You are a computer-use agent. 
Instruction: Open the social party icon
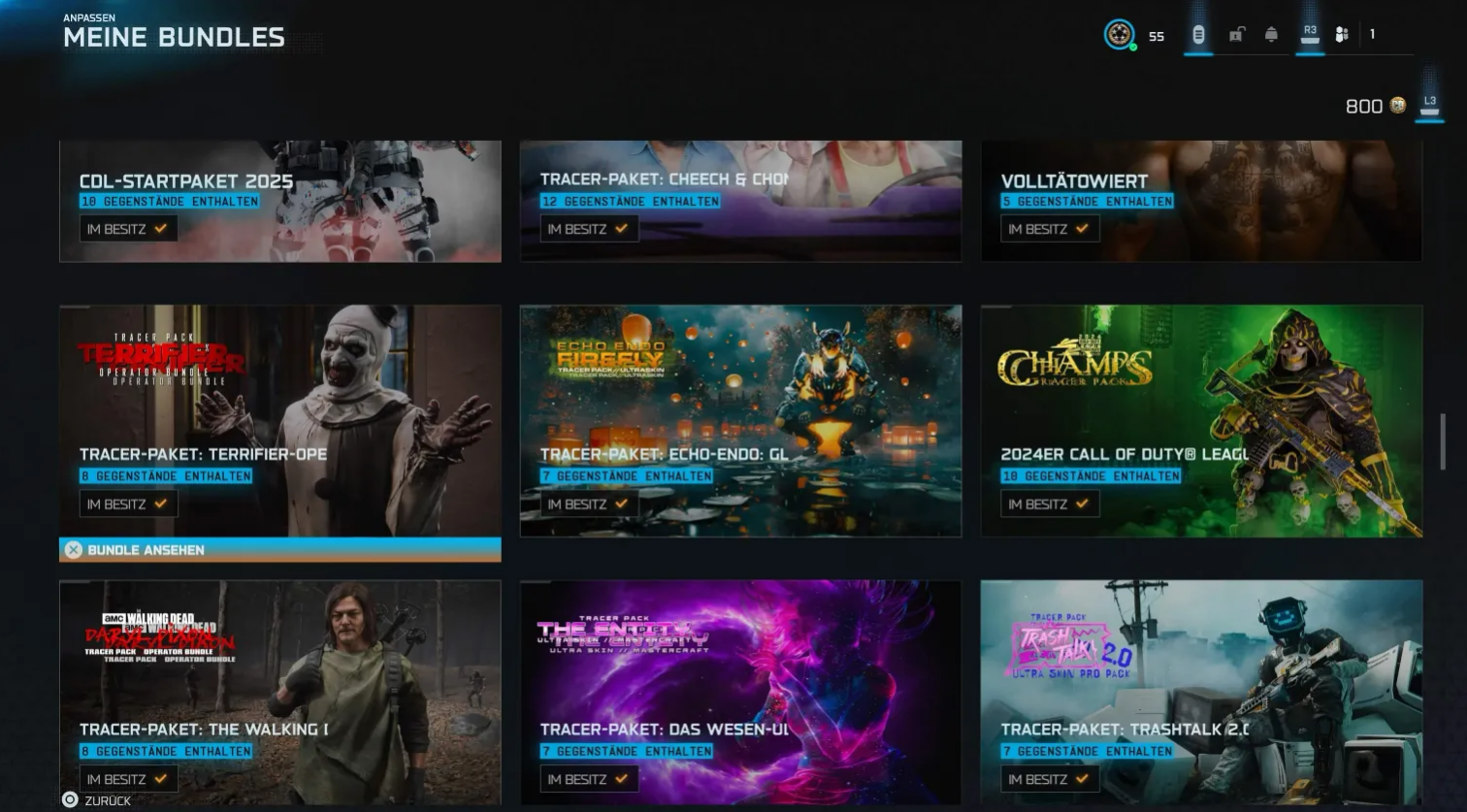pos(1342,35)
